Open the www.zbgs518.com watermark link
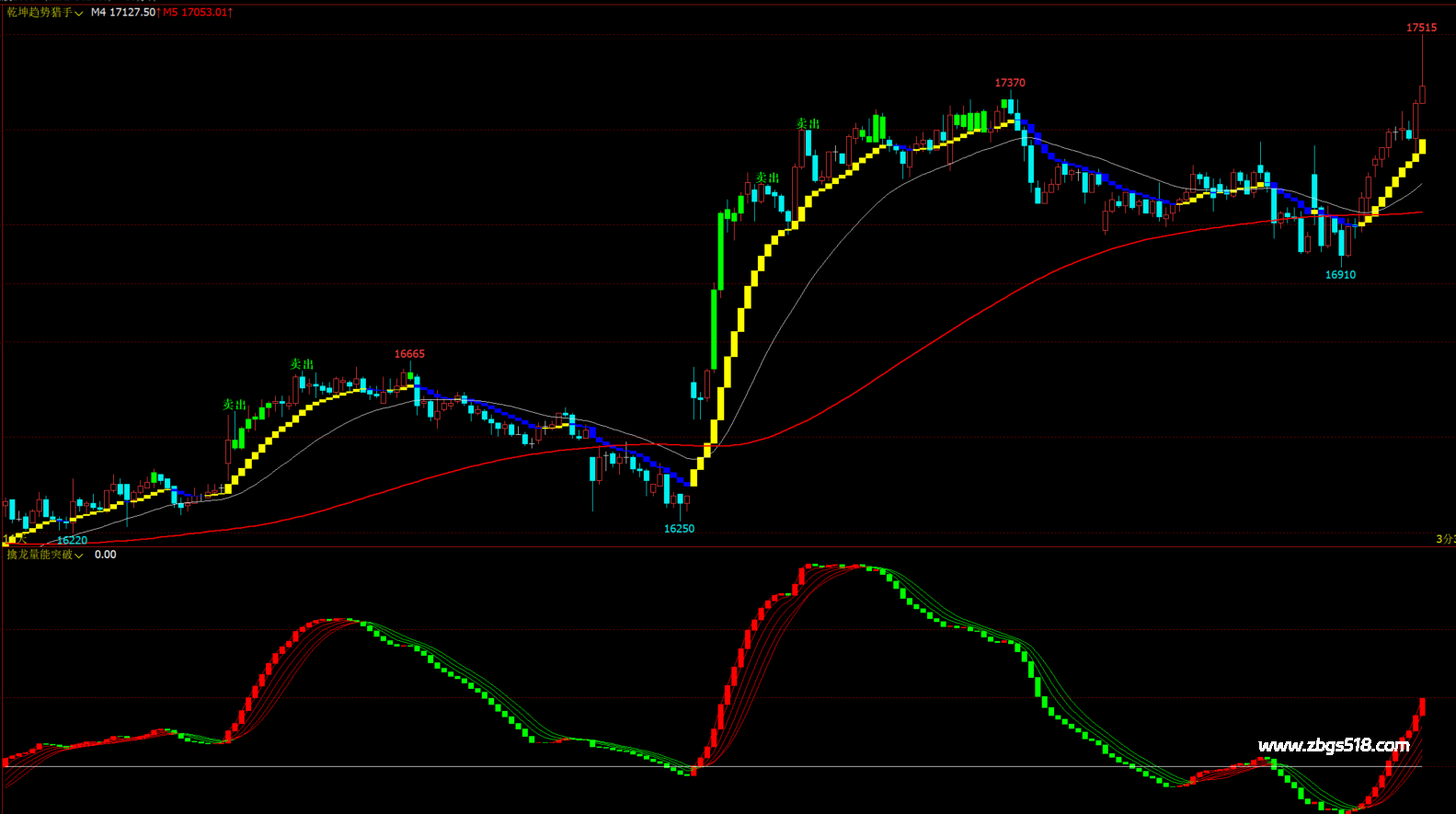Screen dimensions: 1456x814 coord(1333,745)
